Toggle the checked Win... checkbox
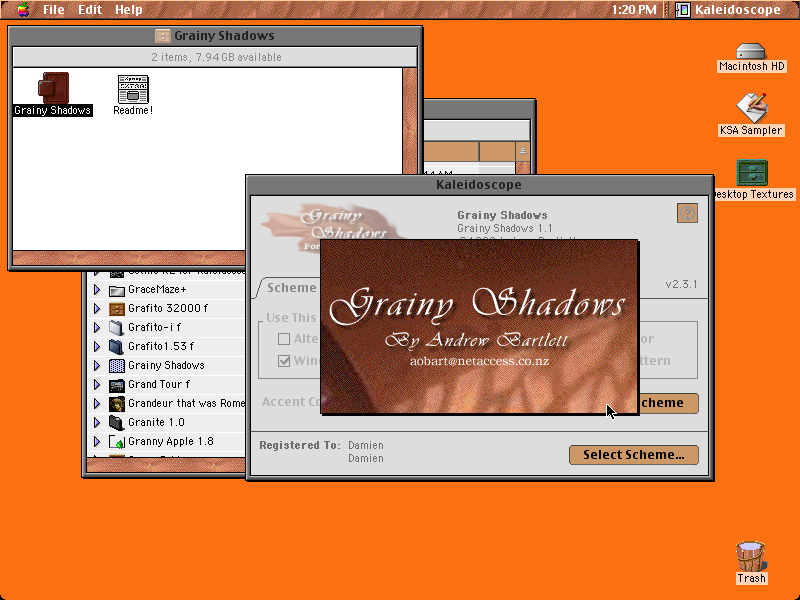800x600 pixels. 284,361
